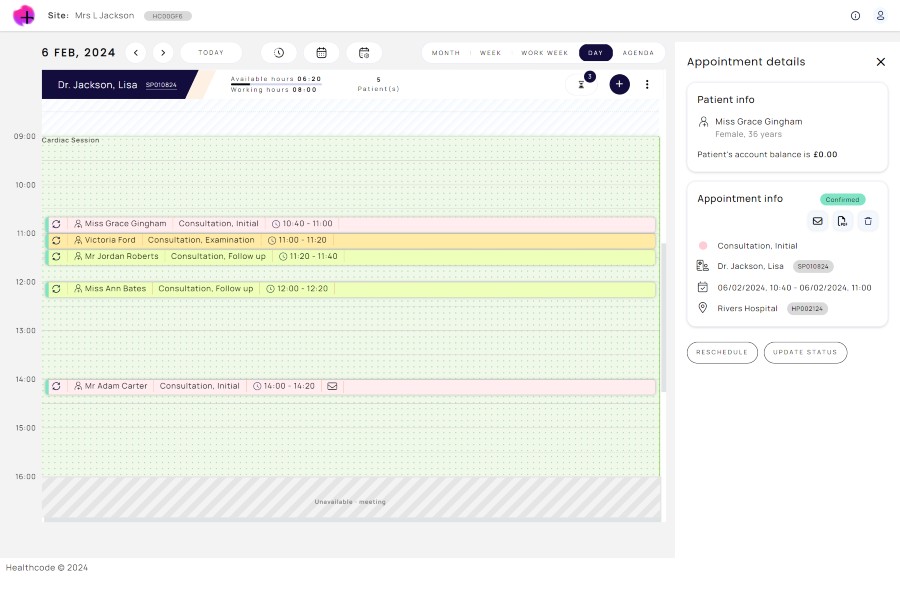Click the envelope icon on Mr Adam Carter's appointment
Viewport: 900px width, 601px height.
[x=331, y=386]
